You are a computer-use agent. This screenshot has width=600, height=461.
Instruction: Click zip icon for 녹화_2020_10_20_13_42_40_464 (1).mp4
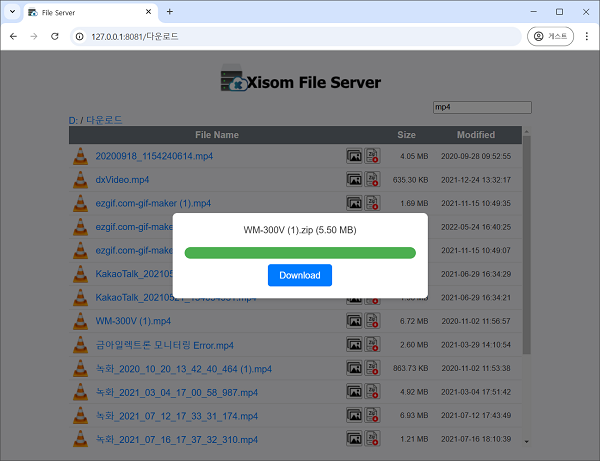372,368
